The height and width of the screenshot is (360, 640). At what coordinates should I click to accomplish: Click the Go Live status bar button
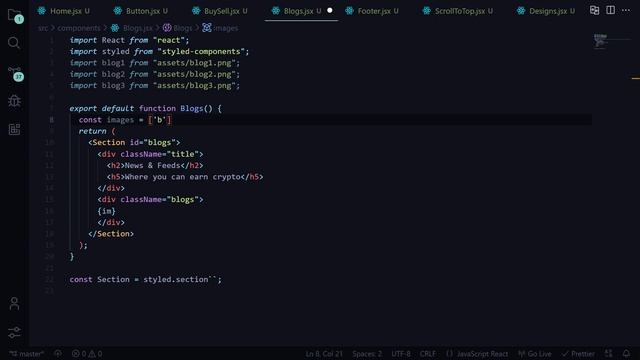535,354
